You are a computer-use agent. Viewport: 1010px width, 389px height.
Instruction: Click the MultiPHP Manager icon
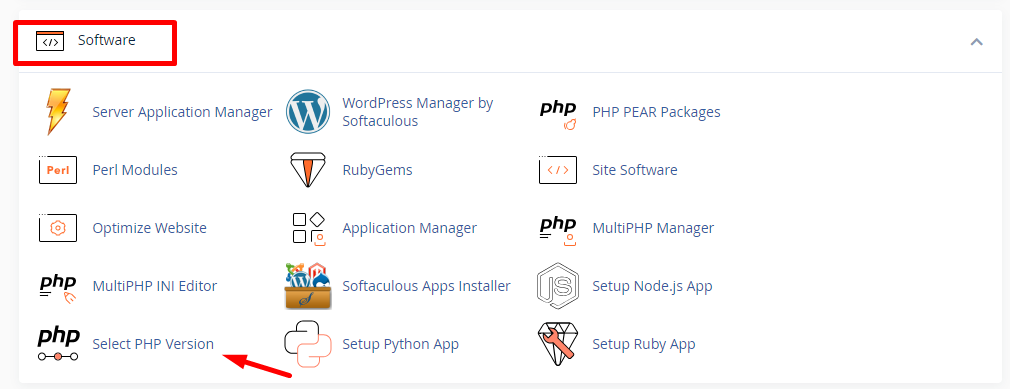pyautogui.click(x=558, y=231)
